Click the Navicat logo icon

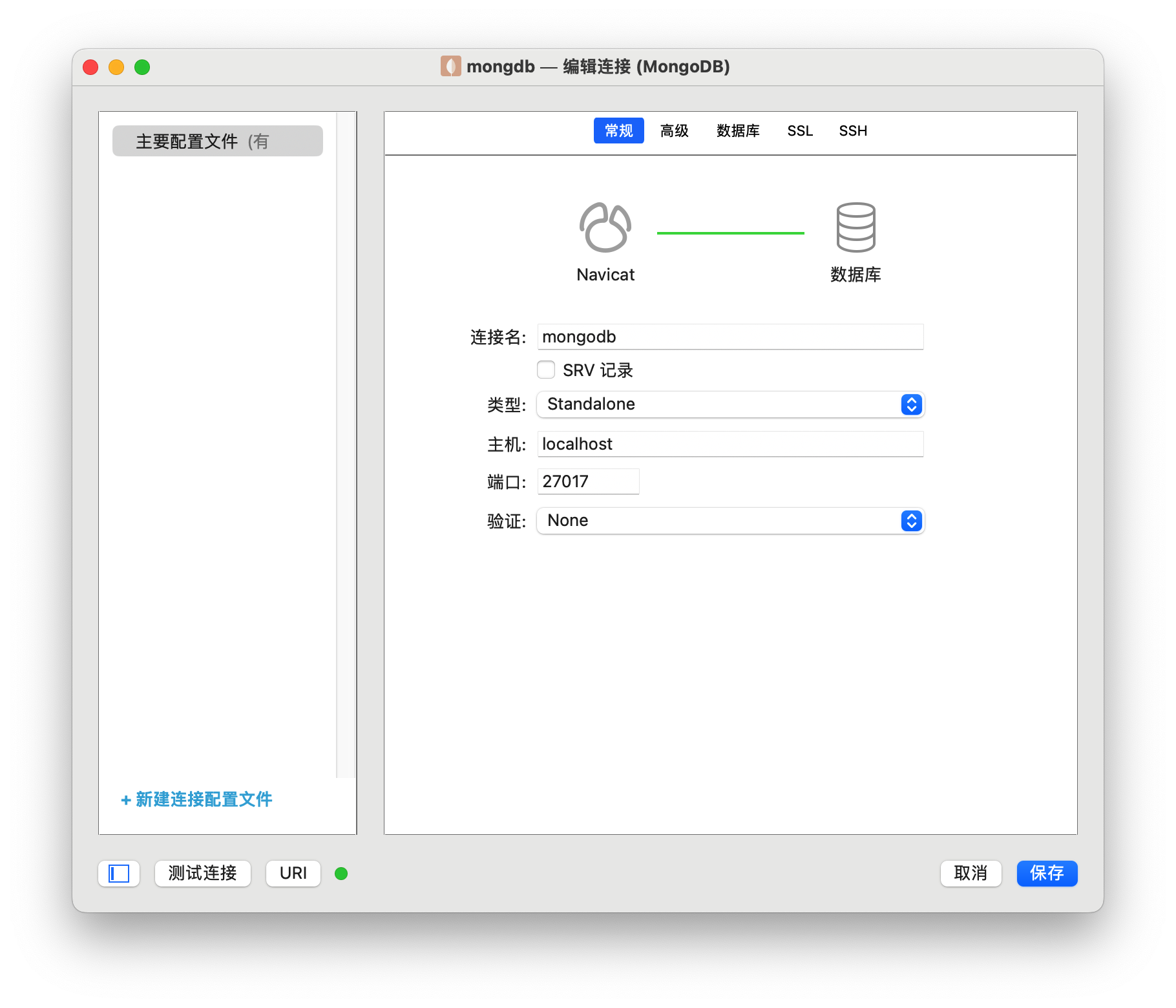pyautogui.click(x=605, y=227)
